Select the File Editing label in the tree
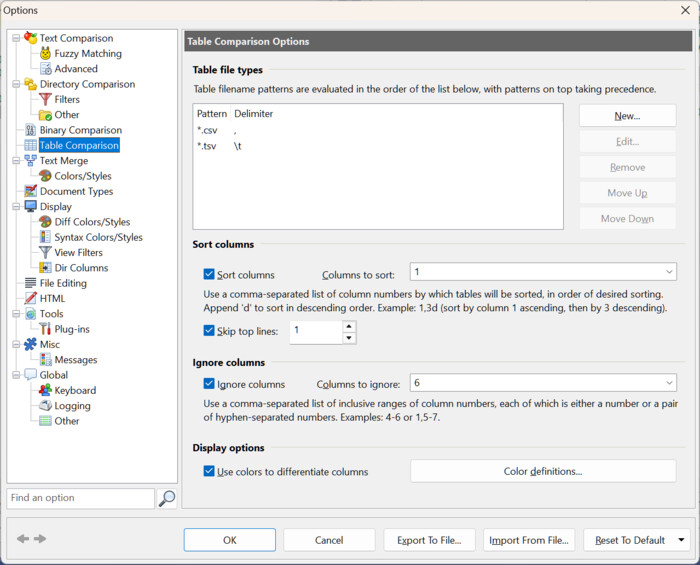The image size is (700, 565). (63, 283)
